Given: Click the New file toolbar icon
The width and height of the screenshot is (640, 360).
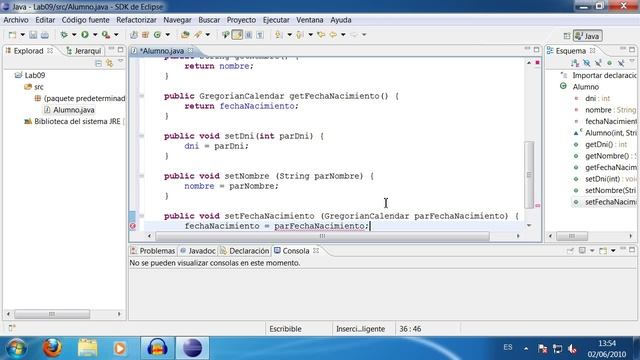Looking at the screenshot, I should point(12,35).
